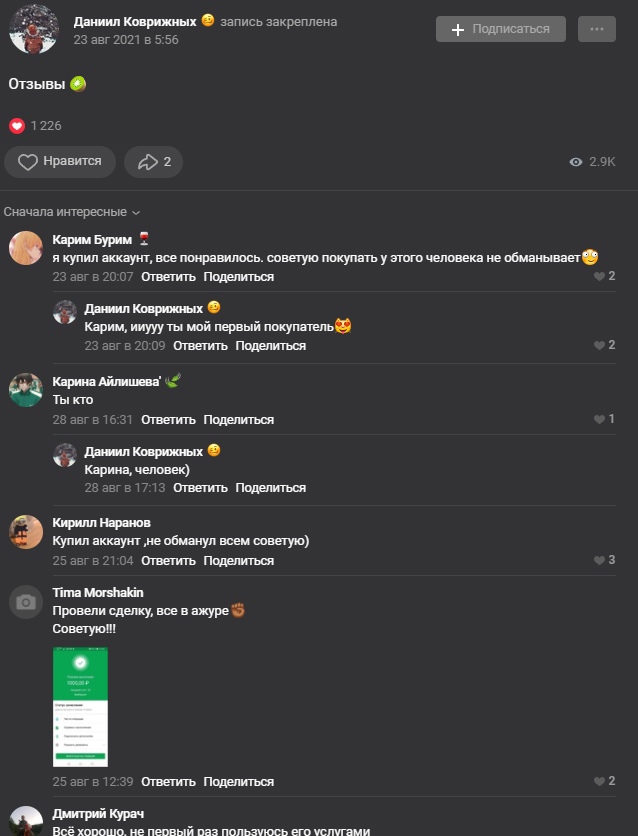Click Карим Бурим's avatar picture

coord(26,248)
